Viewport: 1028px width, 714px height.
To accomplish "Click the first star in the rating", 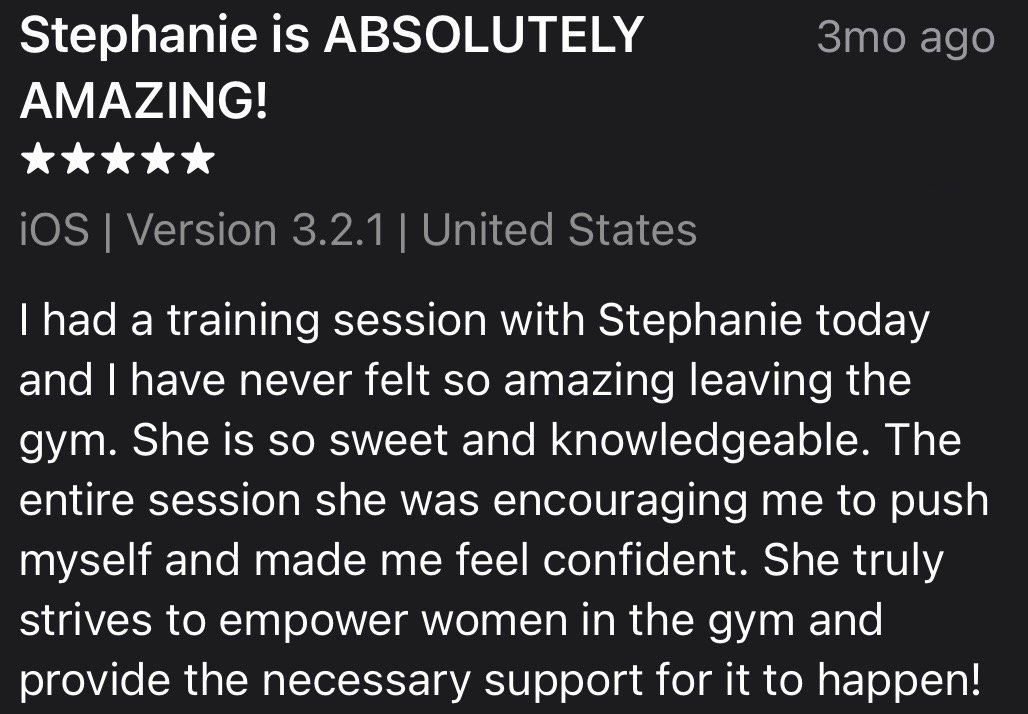I will coord(37,158).
